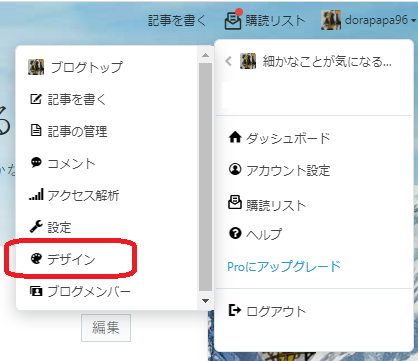Click the blog avatar beside ブログトップ
This screenshot has height=361, width=418.
(36, 67)
